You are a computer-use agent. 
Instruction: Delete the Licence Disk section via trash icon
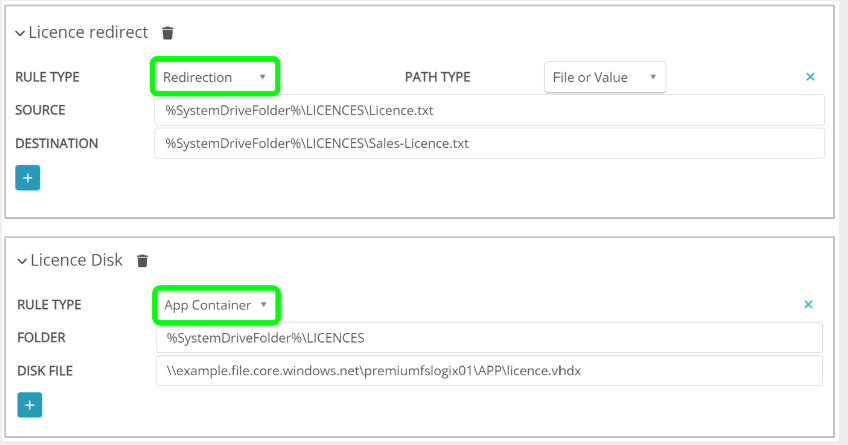(143, 261)
